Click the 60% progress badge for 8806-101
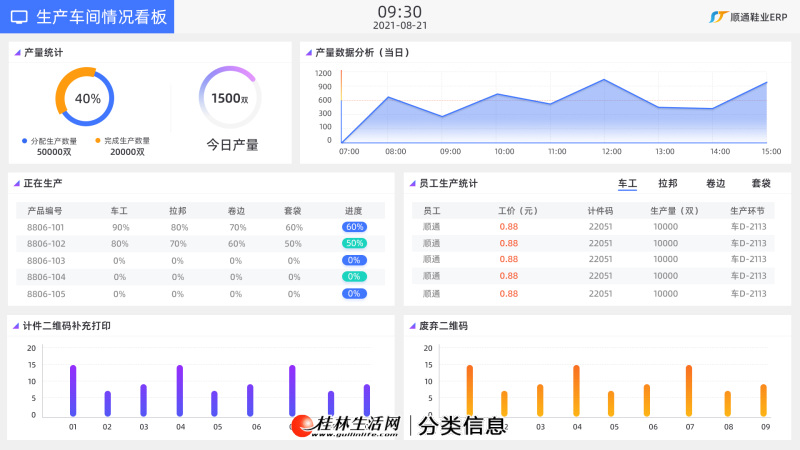The image size is (800, 450). [x=355, y=227]
